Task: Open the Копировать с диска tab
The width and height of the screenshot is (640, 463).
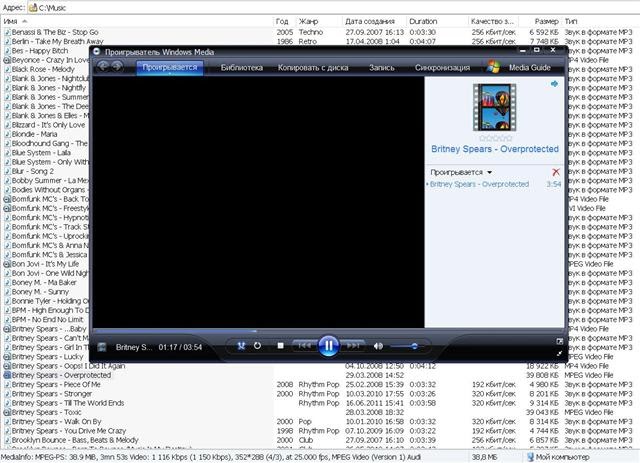Action: tap(313, 68)
